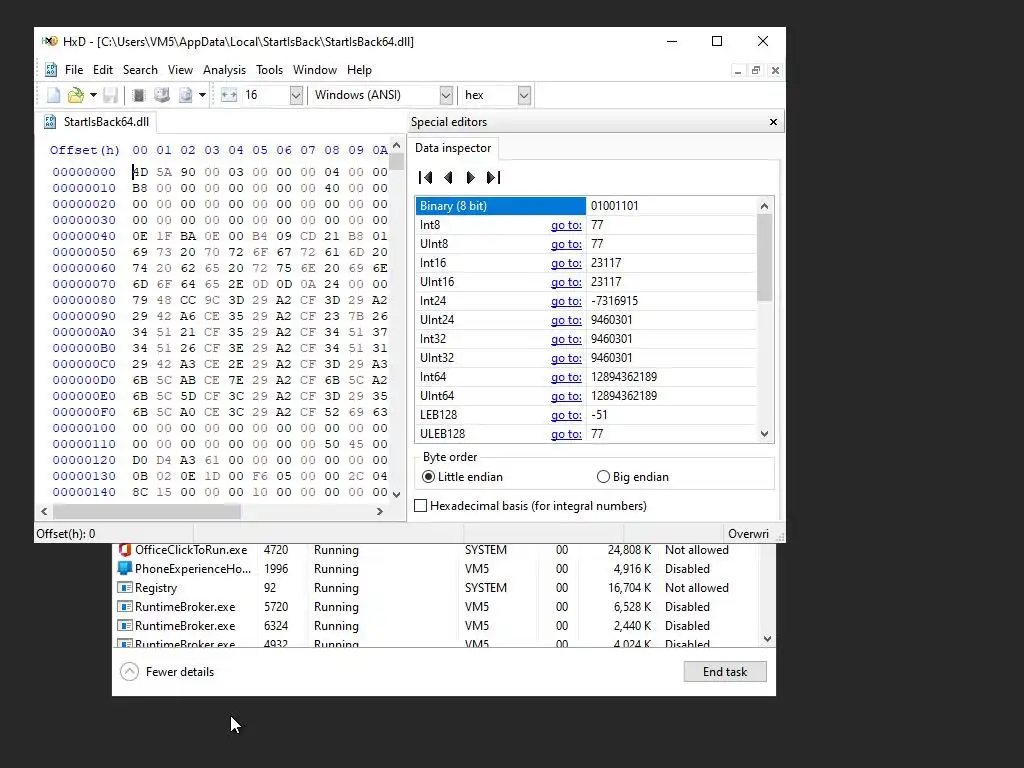Switch to the StartIsBack64.dll document tab
Screen dimensions: 1024x768
pyautogui.click(x=97, y=121)
